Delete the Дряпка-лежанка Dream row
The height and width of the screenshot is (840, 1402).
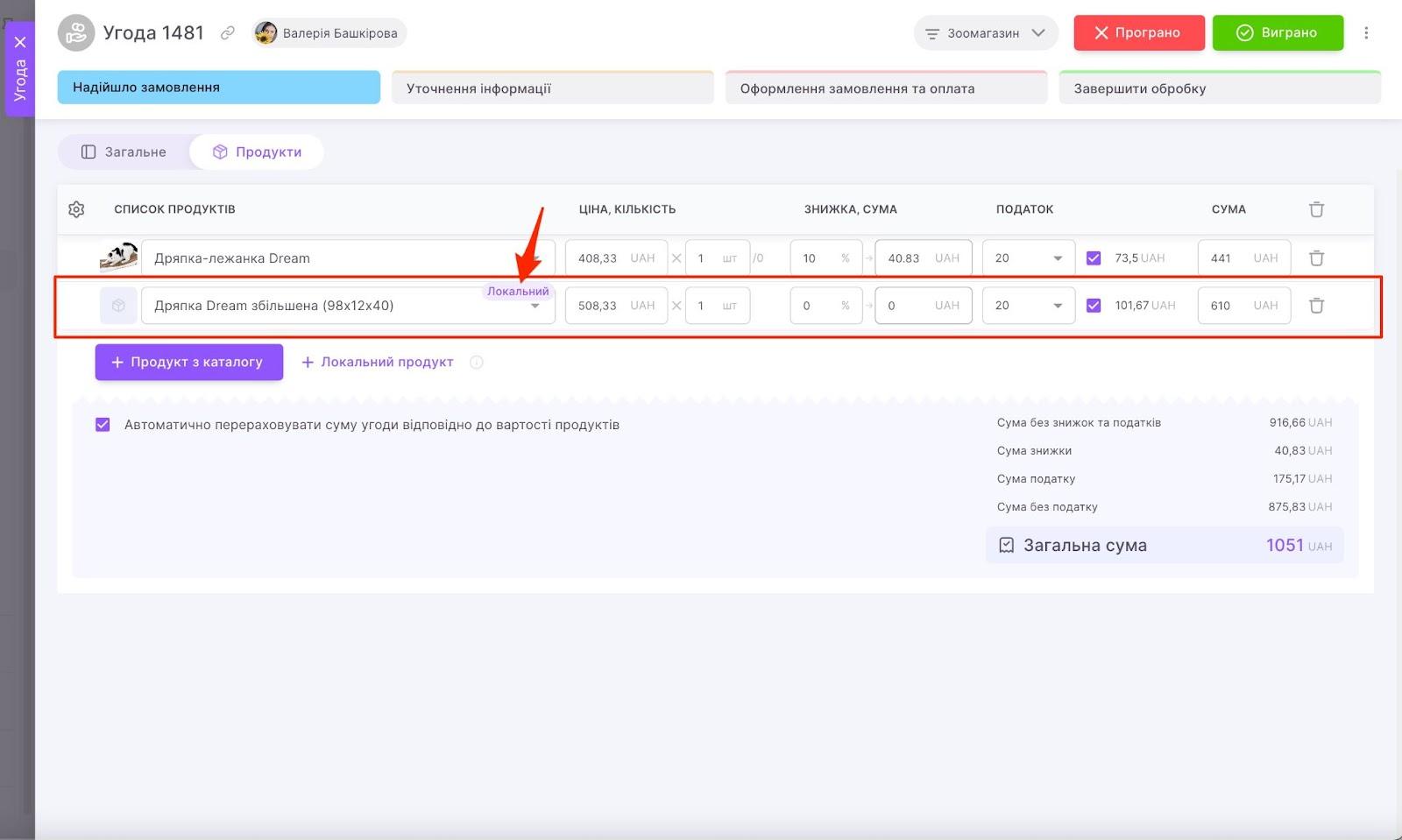tap(1316, 258)
